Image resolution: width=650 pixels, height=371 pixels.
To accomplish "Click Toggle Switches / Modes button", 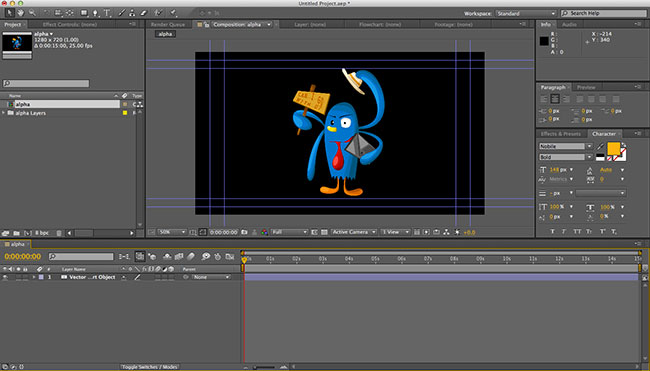I will 149,367.
